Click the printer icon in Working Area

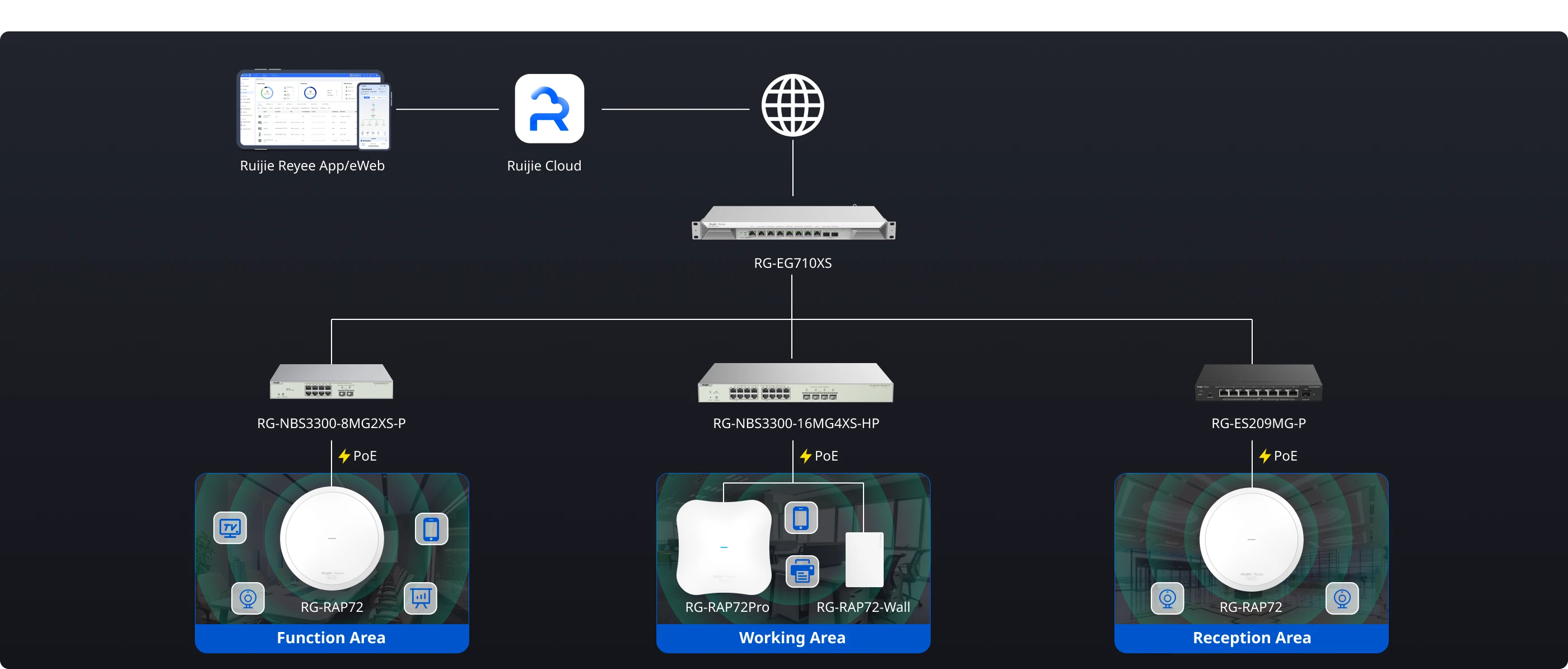(x=802, y=572)
